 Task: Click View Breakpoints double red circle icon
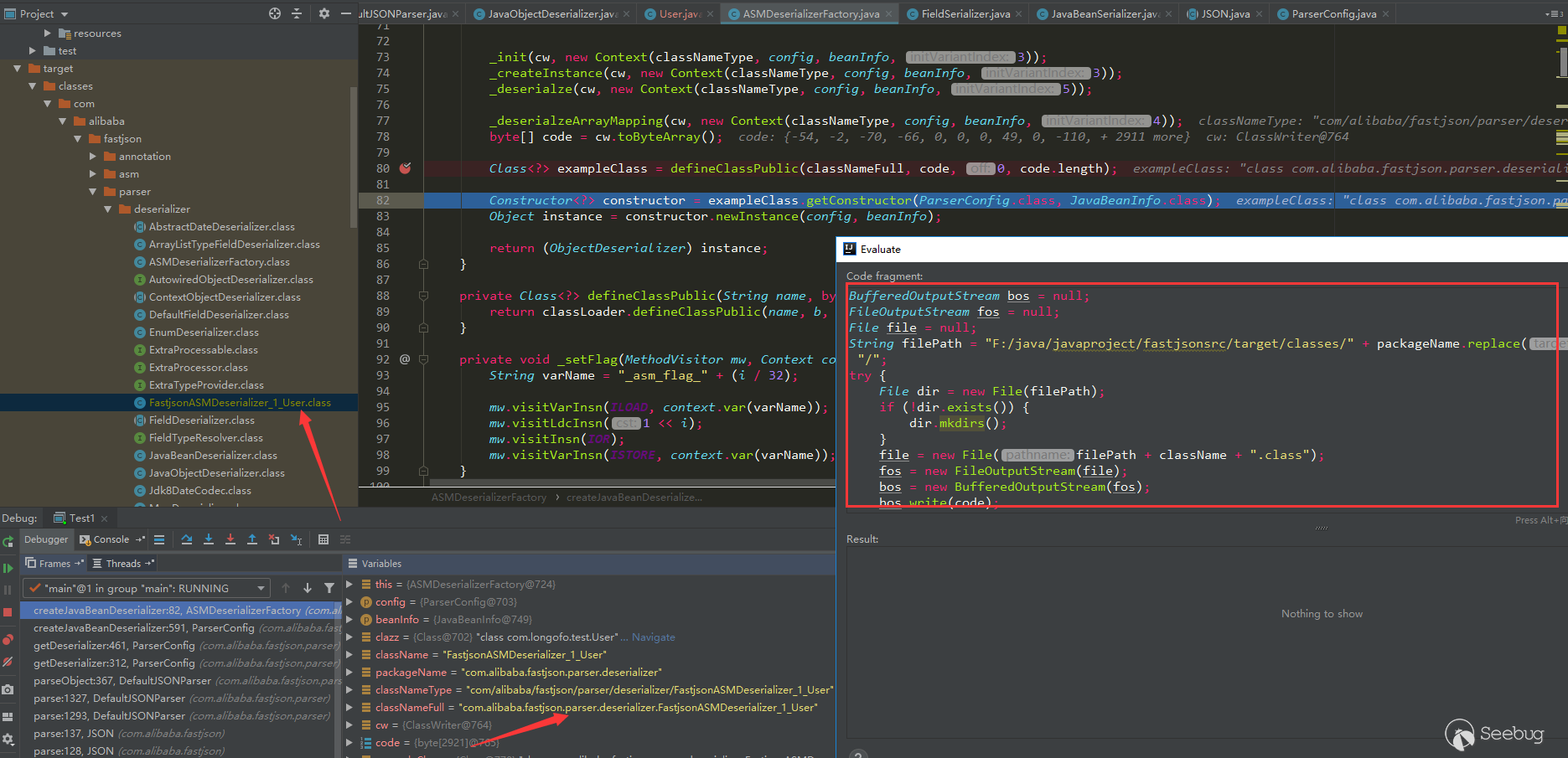pos(8,640)
